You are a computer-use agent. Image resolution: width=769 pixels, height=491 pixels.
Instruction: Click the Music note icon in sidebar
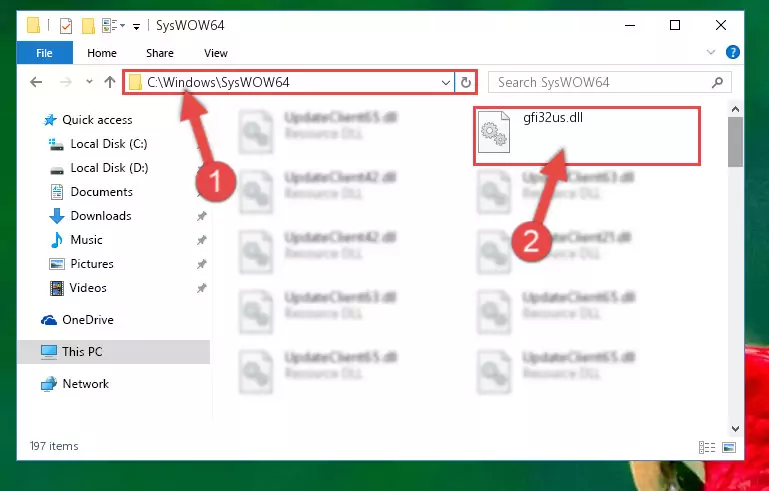click(x=56, y=240)
